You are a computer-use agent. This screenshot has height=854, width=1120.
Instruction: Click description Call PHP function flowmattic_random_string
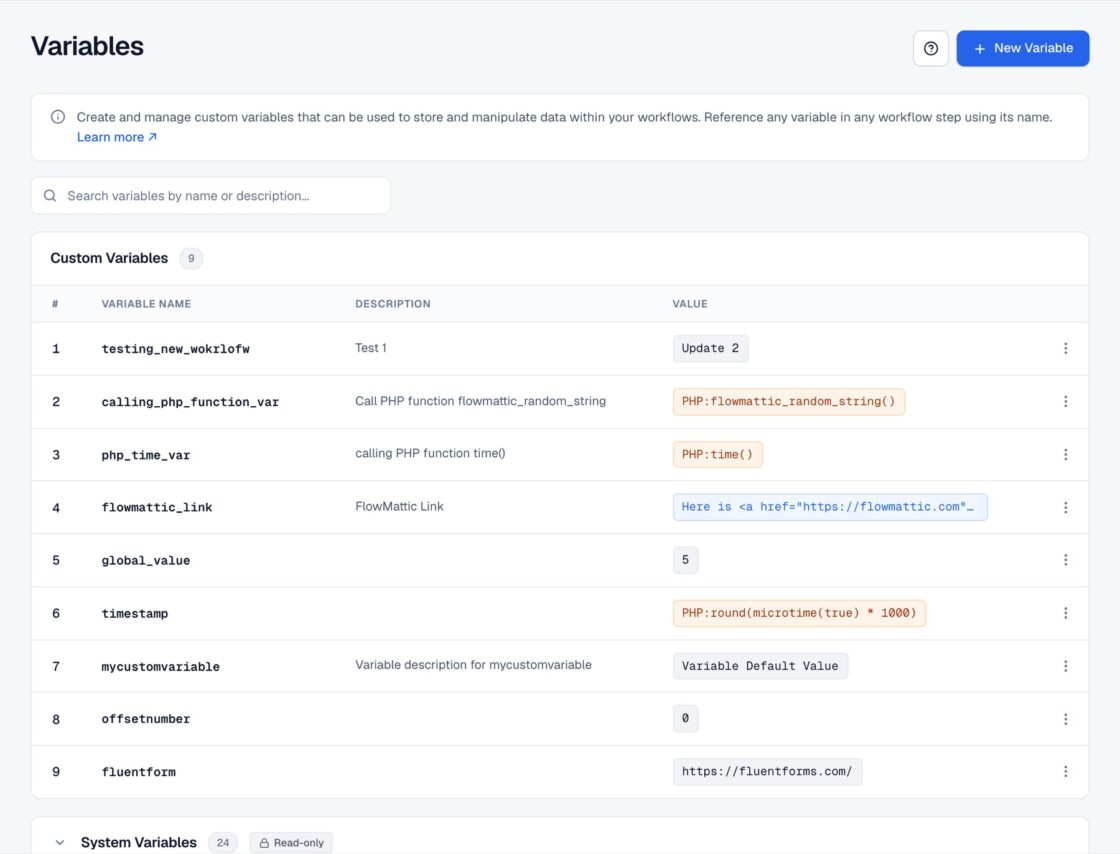481,401
